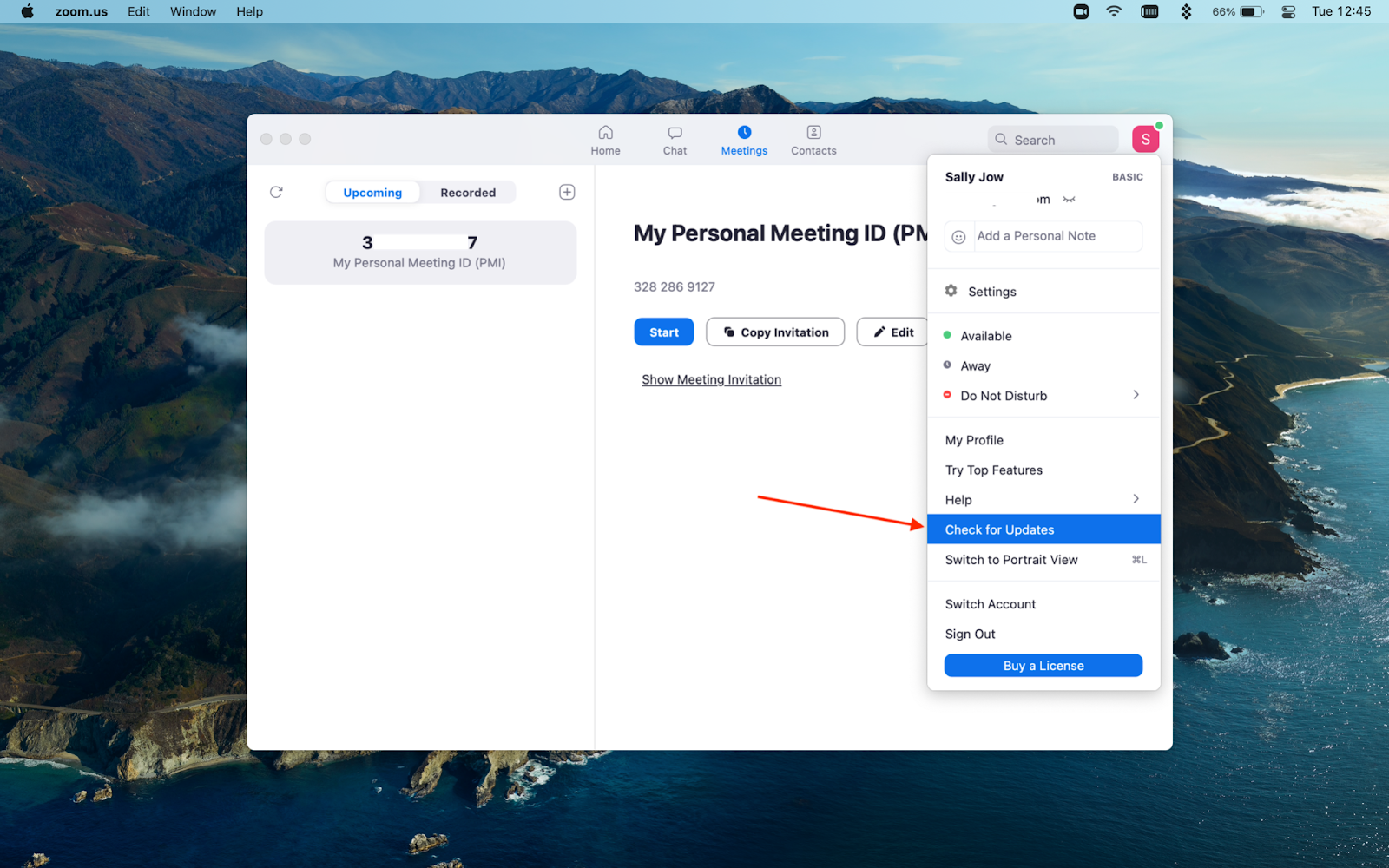Set status to Available

click(985, 336)
